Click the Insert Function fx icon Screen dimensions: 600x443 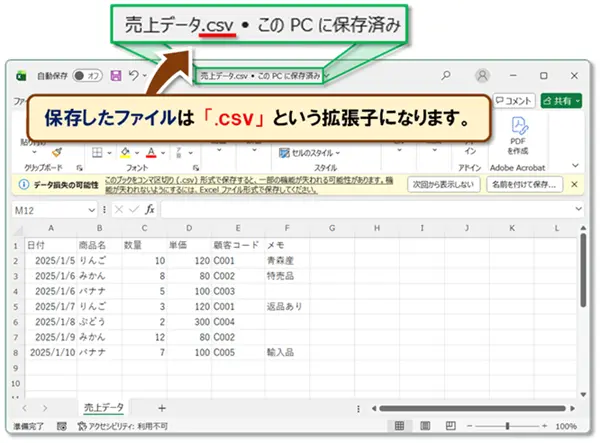(x=150, y=210)
